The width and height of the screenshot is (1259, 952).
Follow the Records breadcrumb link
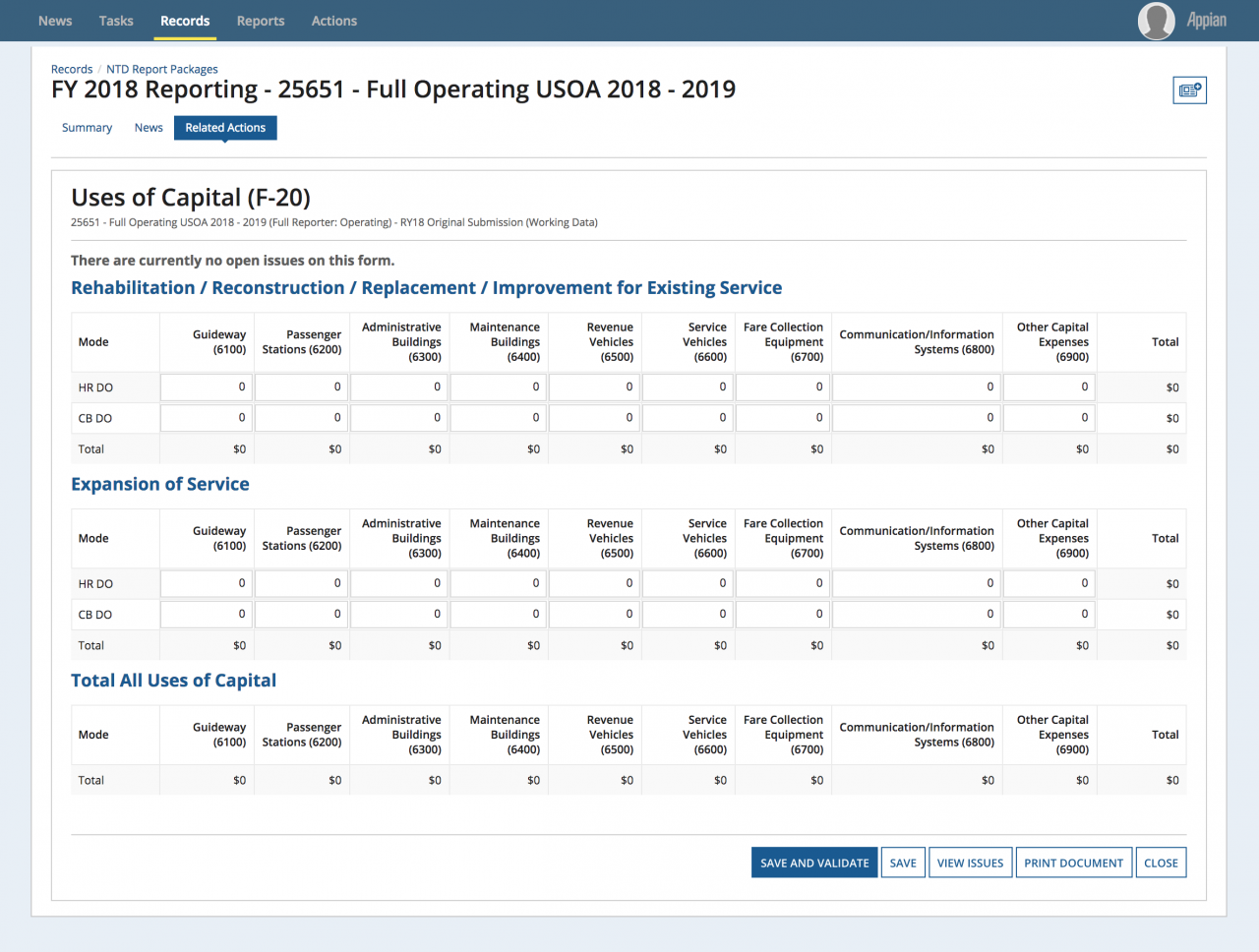coord(72,69)
